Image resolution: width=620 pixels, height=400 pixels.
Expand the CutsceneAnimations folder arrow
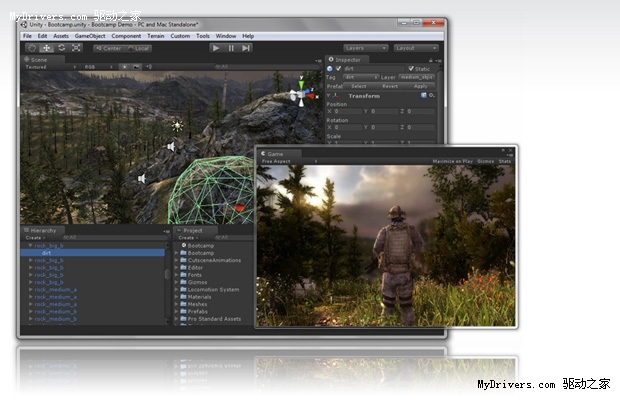tap(176, 260)
